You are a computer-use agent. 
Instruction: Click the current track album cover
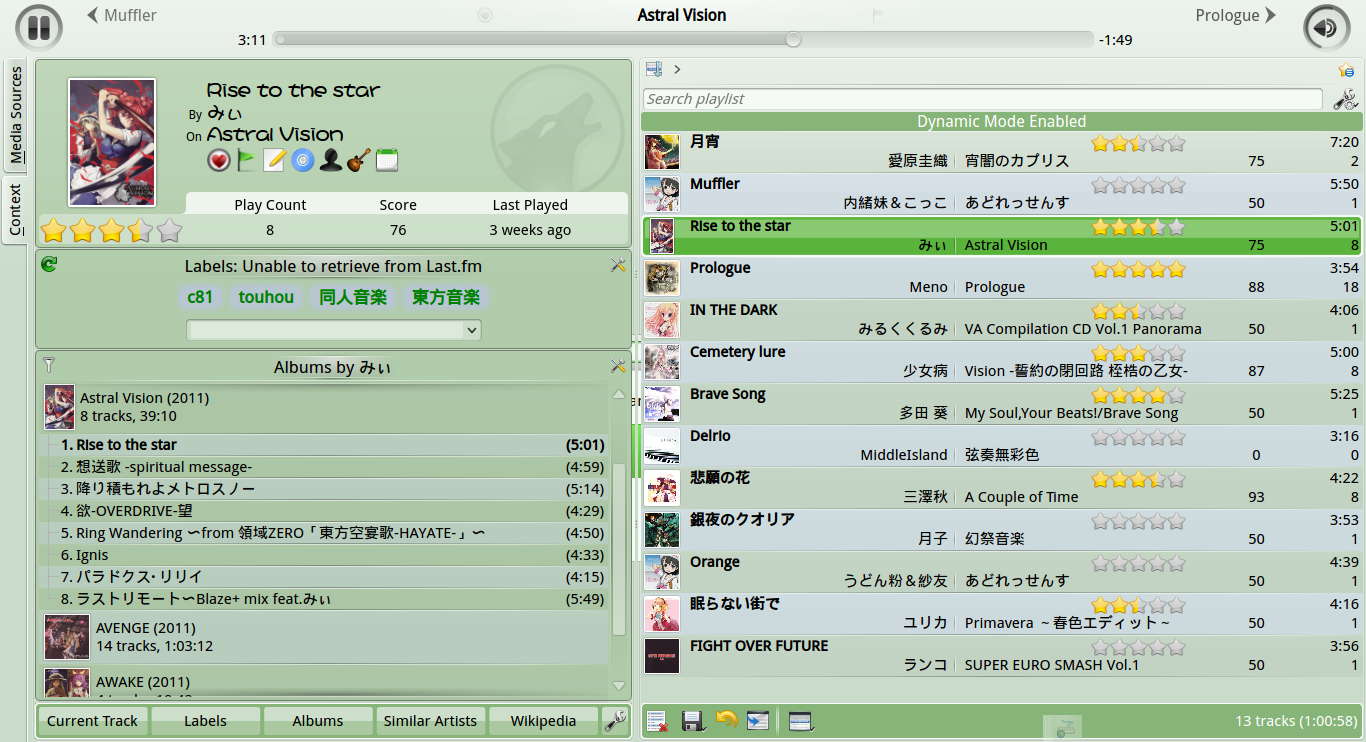[x=112, y=142]
